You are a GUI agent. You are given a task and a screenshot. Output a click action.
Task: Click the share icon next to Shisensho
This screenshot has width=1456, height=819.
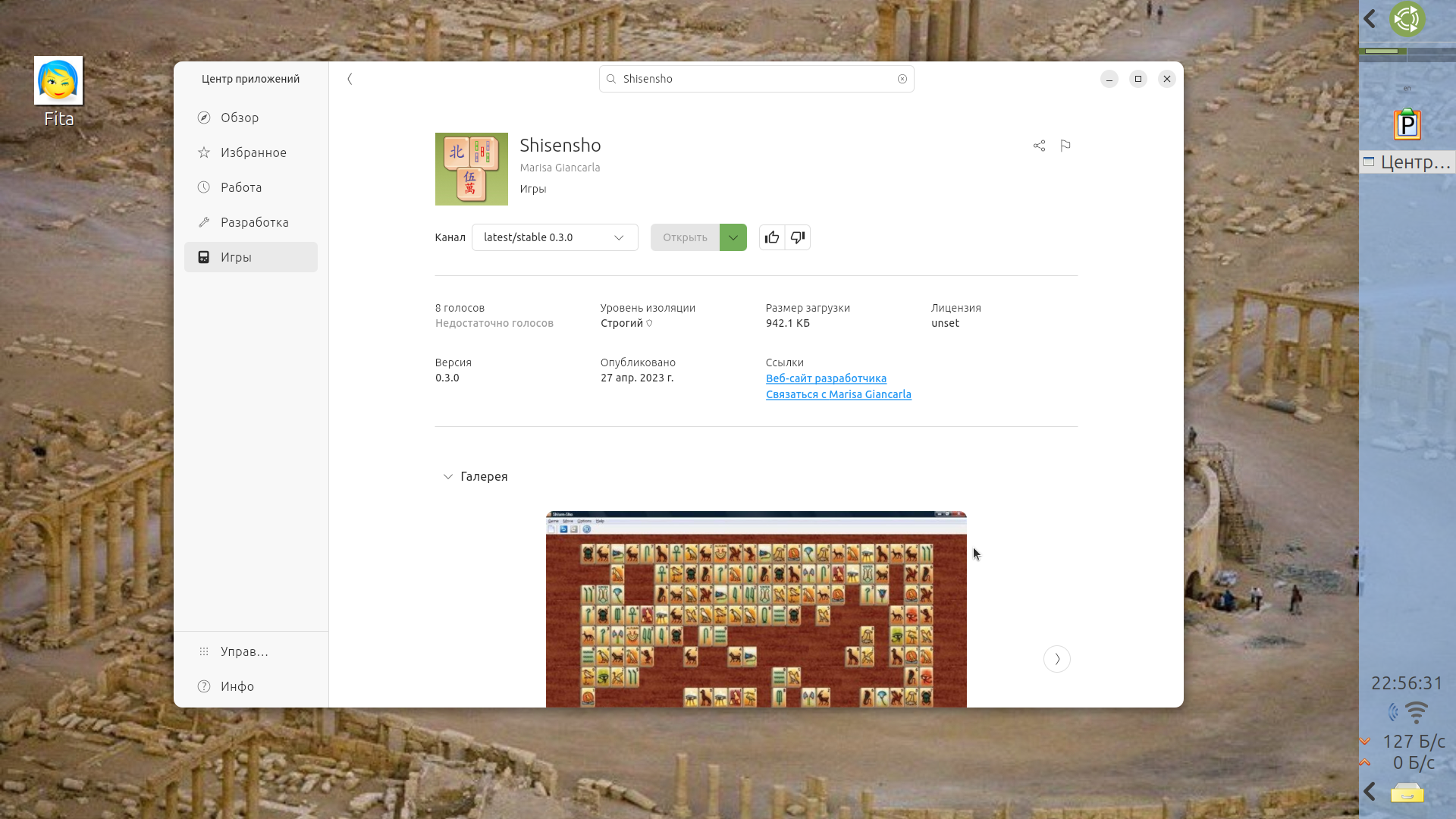pos(1039,146)
